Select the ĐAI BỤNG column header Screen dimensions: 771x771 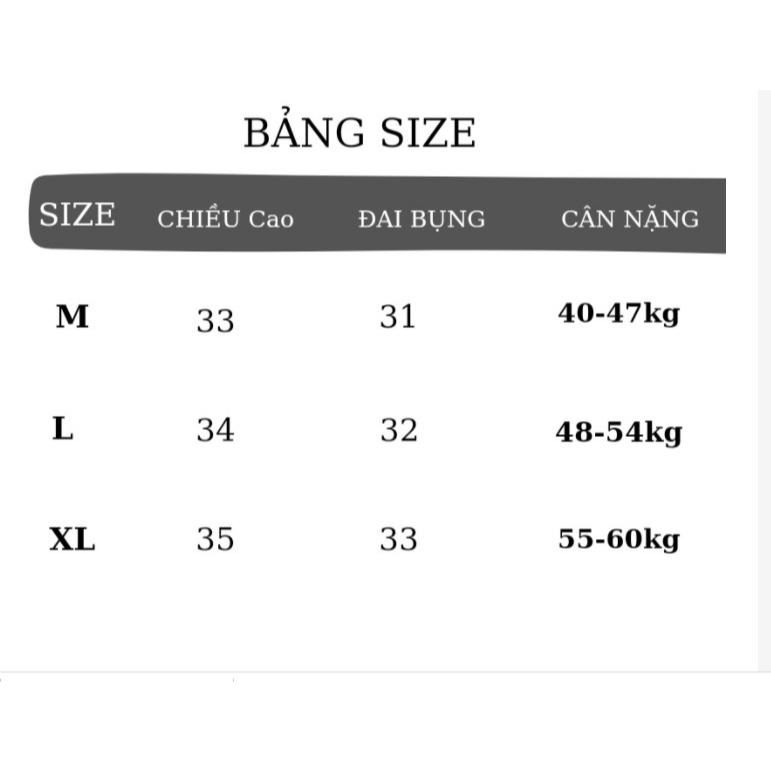click(421, 219)
